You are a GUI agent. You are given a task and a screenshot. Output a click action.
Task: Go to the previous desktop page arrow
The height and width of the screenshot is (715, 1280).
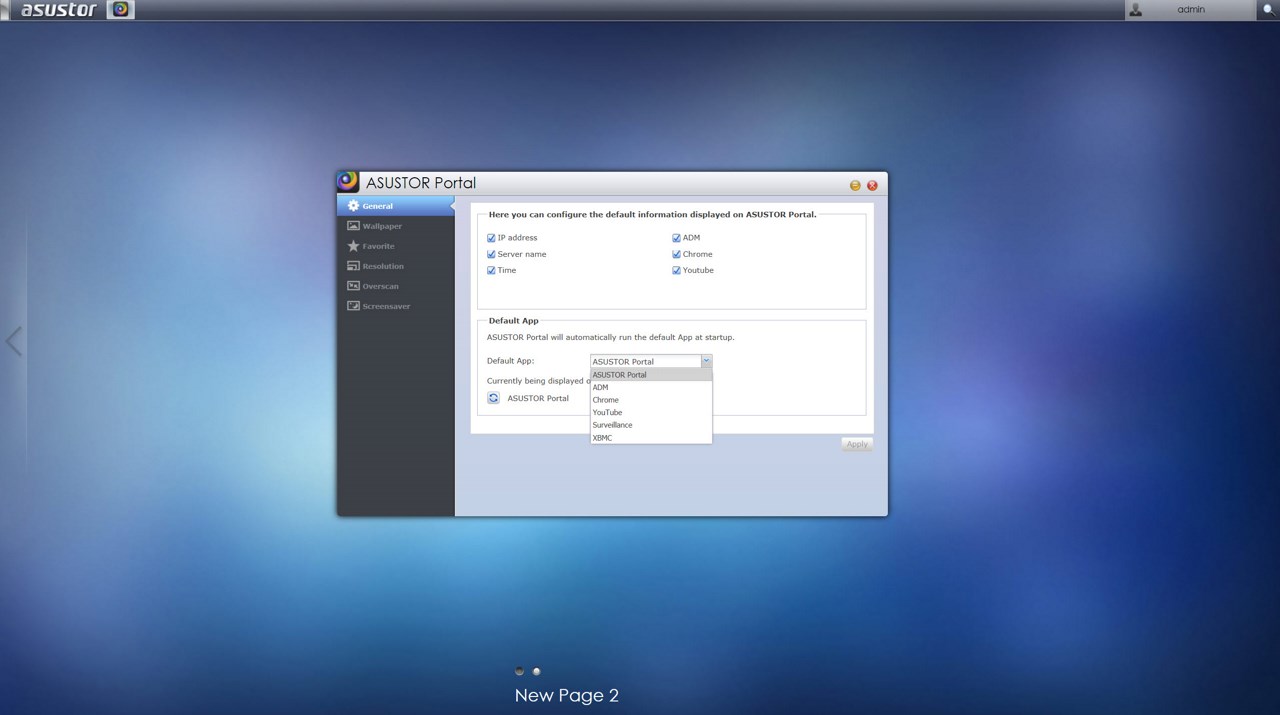coord(13,341)
